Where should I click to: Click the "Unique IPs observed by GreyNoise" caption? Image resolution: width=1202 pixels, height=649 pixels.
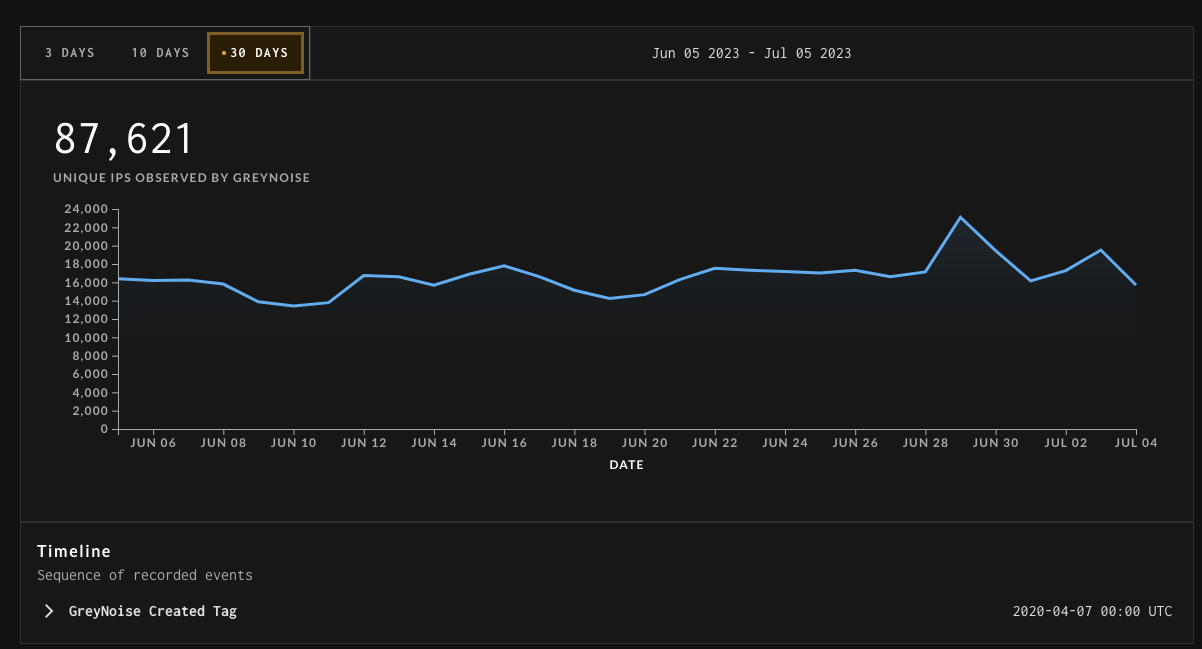(181, 178)
